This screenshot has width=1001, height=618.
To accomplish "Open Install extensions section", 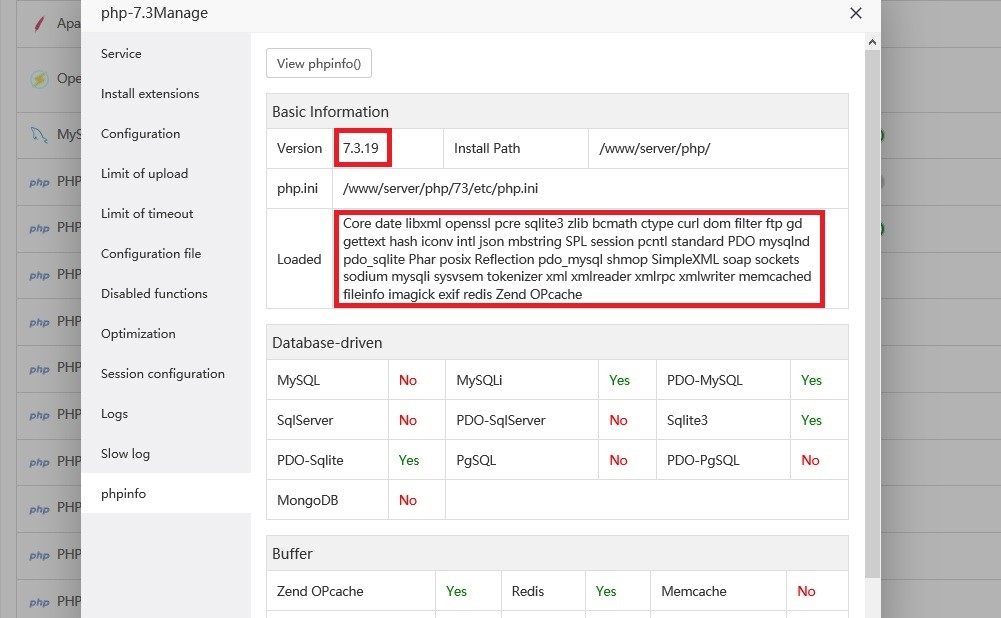I will point(150,94).
